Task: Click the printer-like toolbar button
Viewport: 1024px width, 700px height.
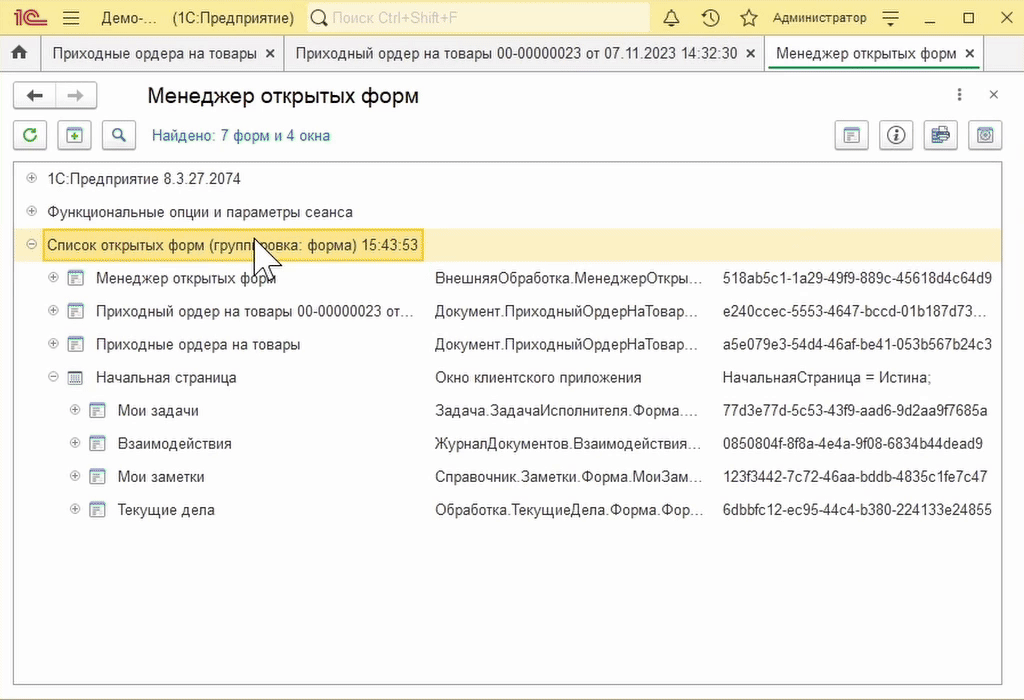Action: click(940, 135)
